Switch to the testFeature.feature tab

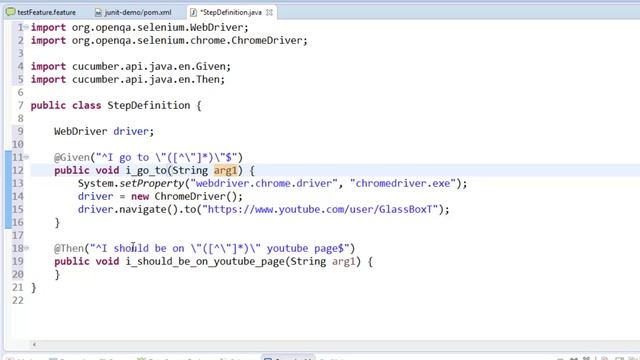(x=41, y=12)
